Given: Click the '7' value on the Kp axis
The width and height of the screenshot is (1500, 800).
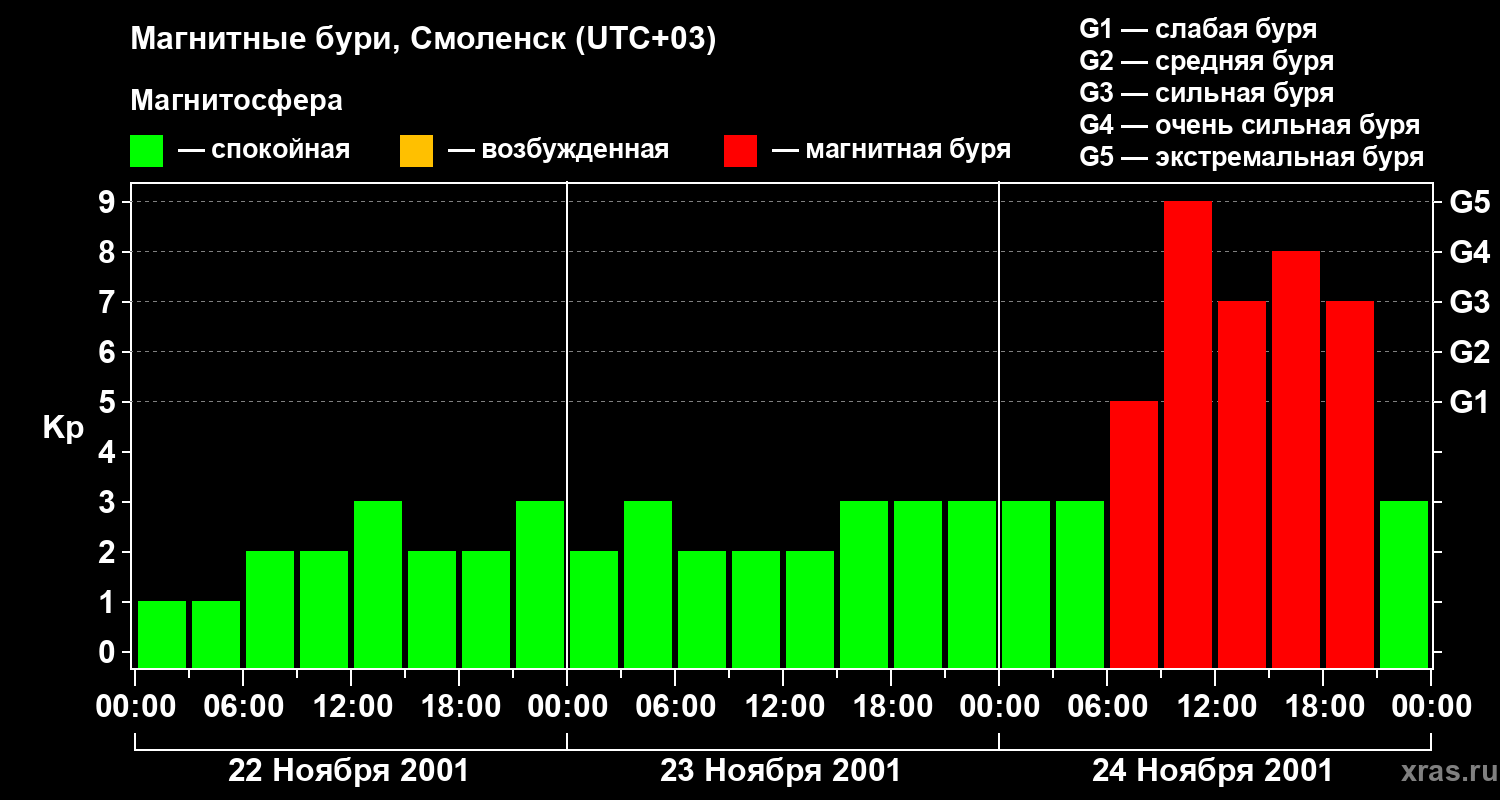Looking at the screenshot, I should (109, 302).
